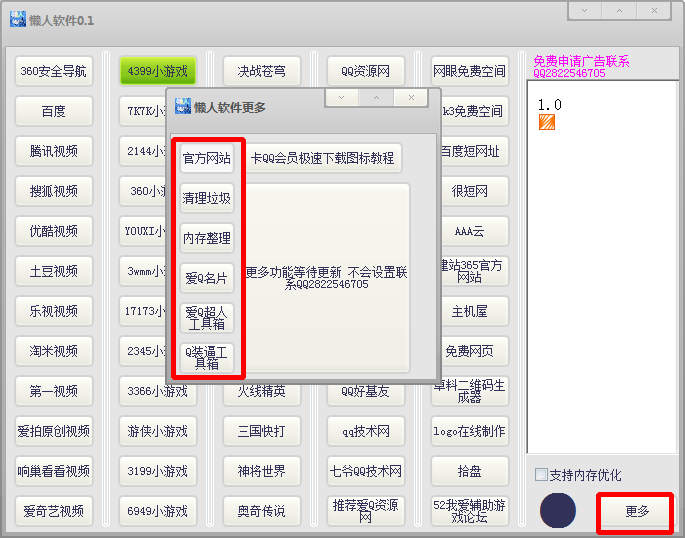Viewport: 685px width, 538px height.
Task: Click 懒人软件更多 dialog title icon
Action: click(x=183, y=106)
